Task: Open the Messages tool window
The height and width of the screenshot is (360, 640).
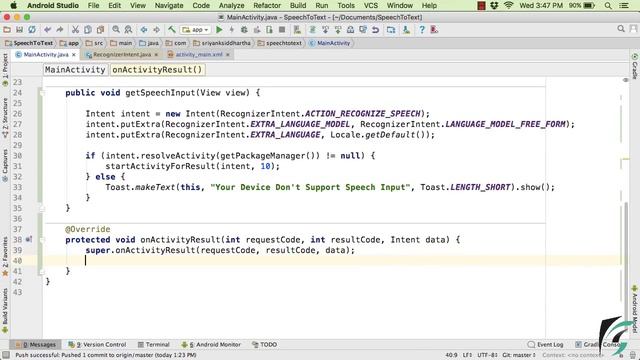Action: [36, 345]
